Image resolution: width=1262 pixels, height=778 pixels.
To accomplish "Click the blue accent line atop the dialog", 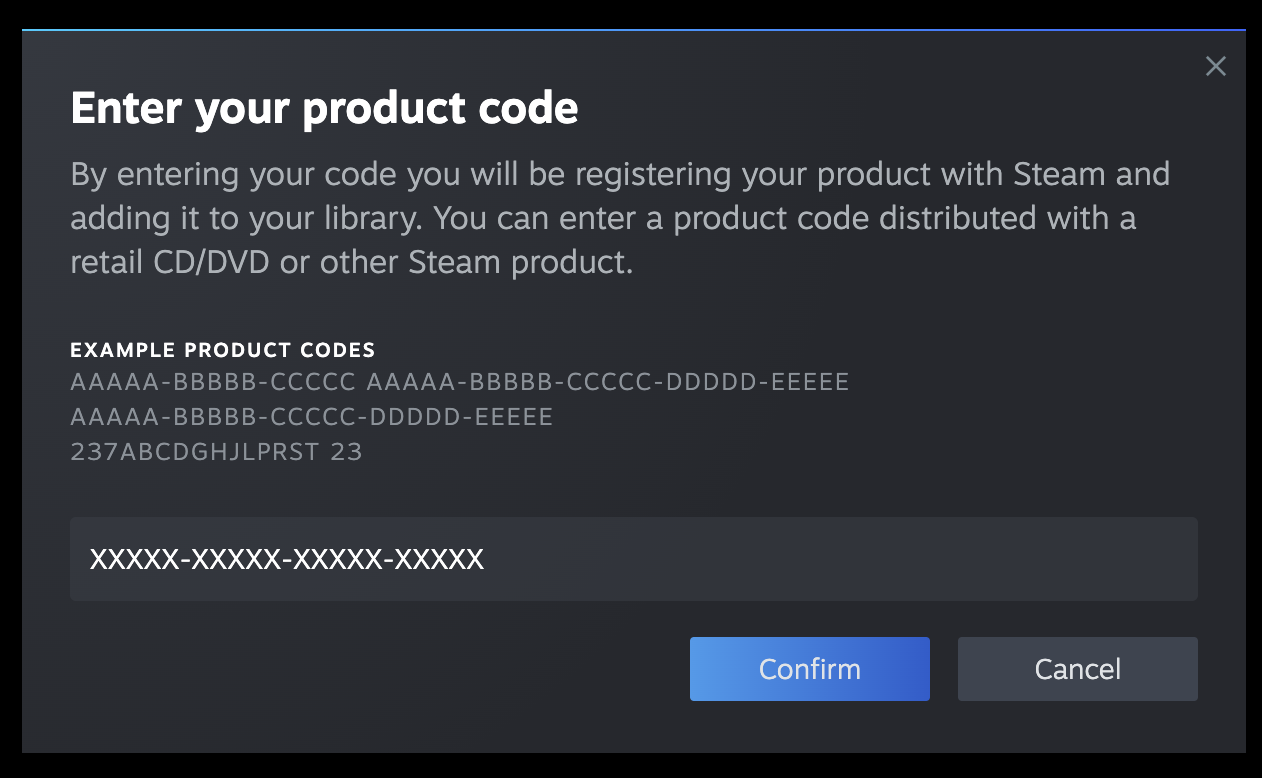I will (633, 30).
